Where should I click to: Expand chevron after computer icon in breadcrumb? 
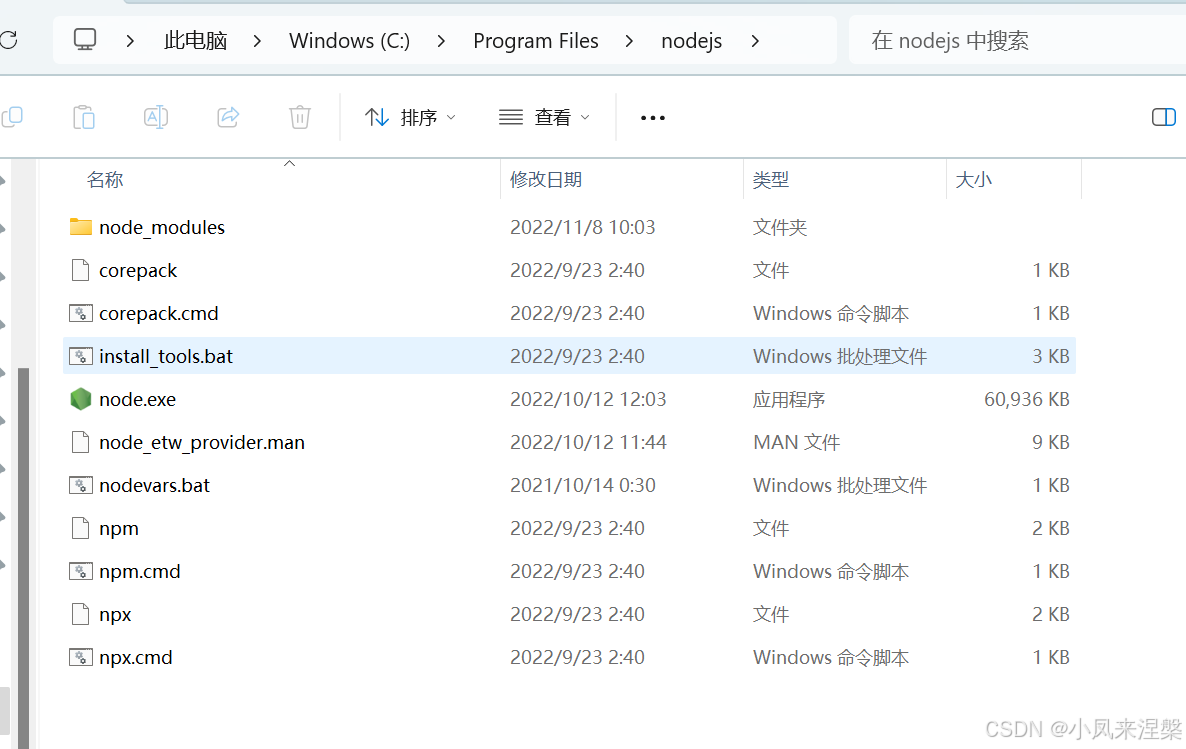[x=130, y=41]
